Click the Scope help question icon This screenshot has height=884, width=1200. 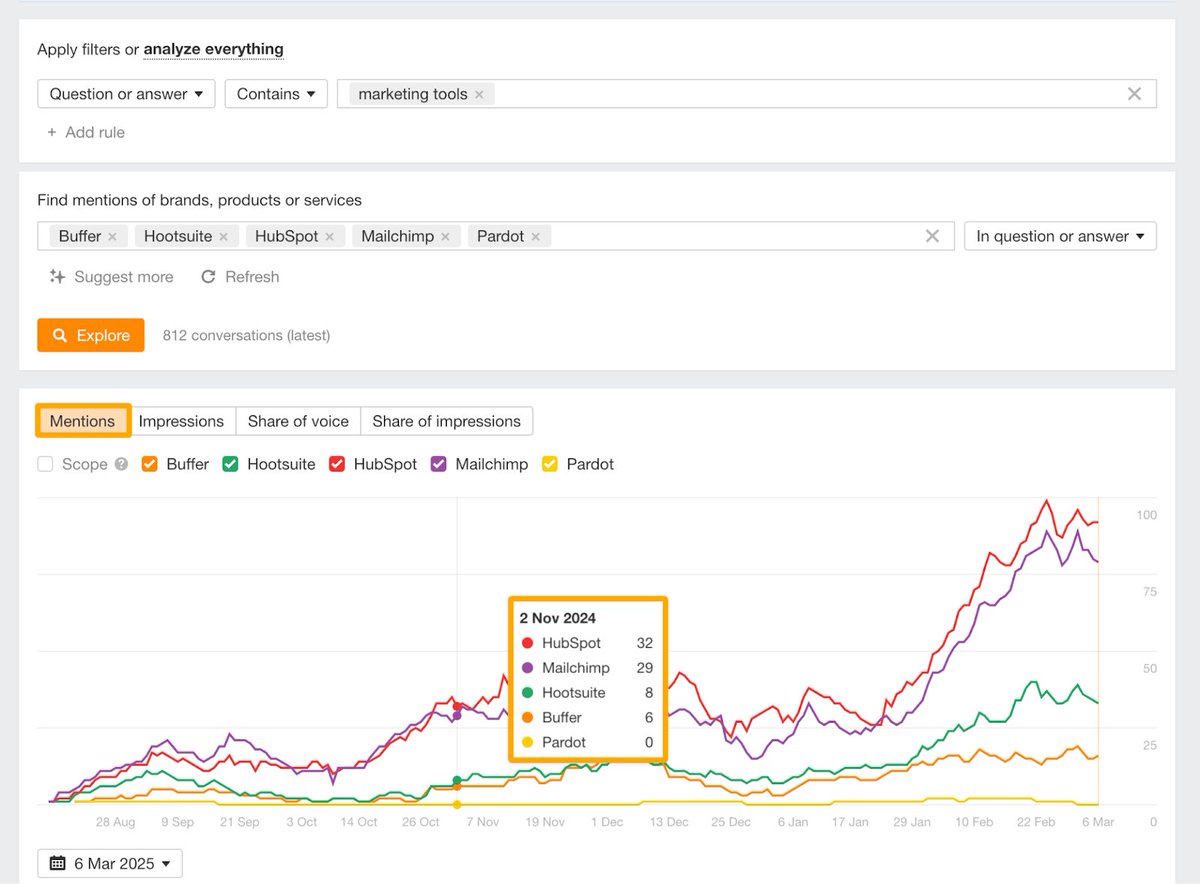click(x=121, y=464)
